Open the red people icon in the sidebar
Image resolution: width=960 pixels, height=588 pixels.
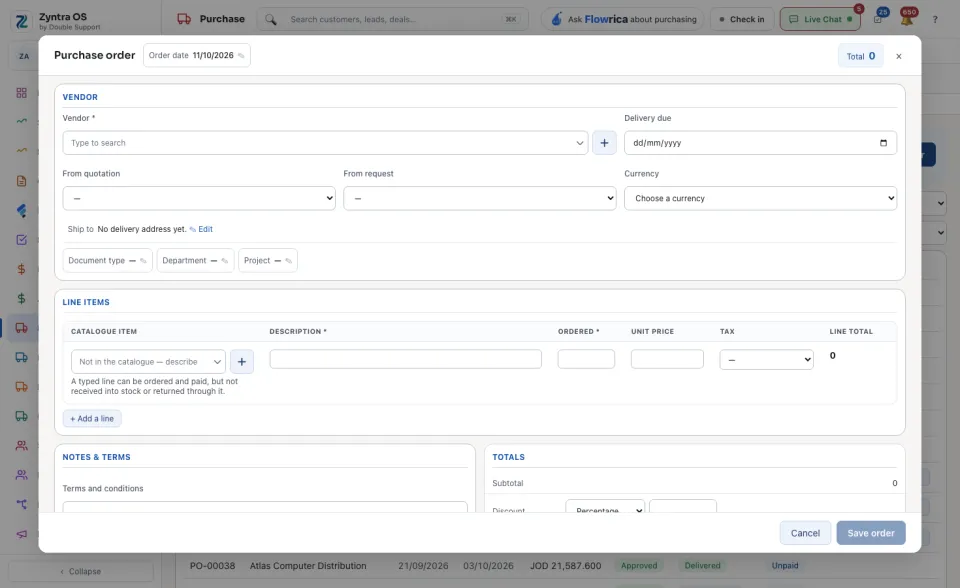pyautogui.click(x=21, y=445)
